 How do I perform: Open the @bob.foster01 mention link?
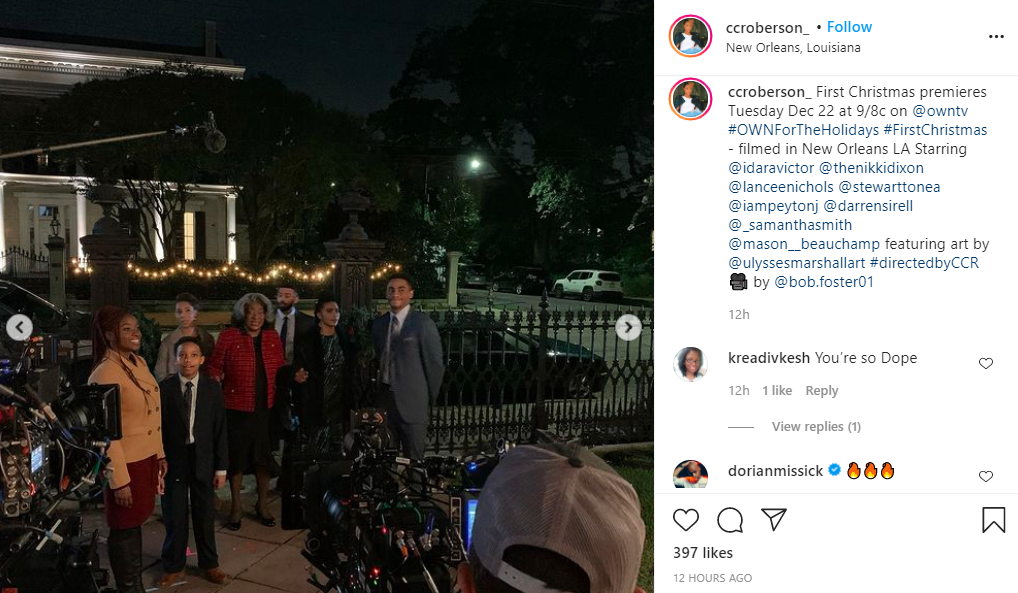click(x=824, y=282)
